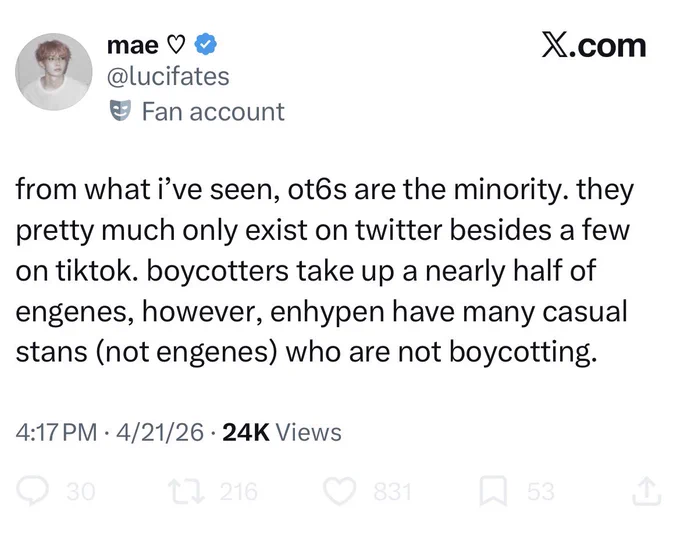Image resolution: width=680 pixels, height=542 pixels.
Task: View the 24K Views count
Action: point(282,432)
